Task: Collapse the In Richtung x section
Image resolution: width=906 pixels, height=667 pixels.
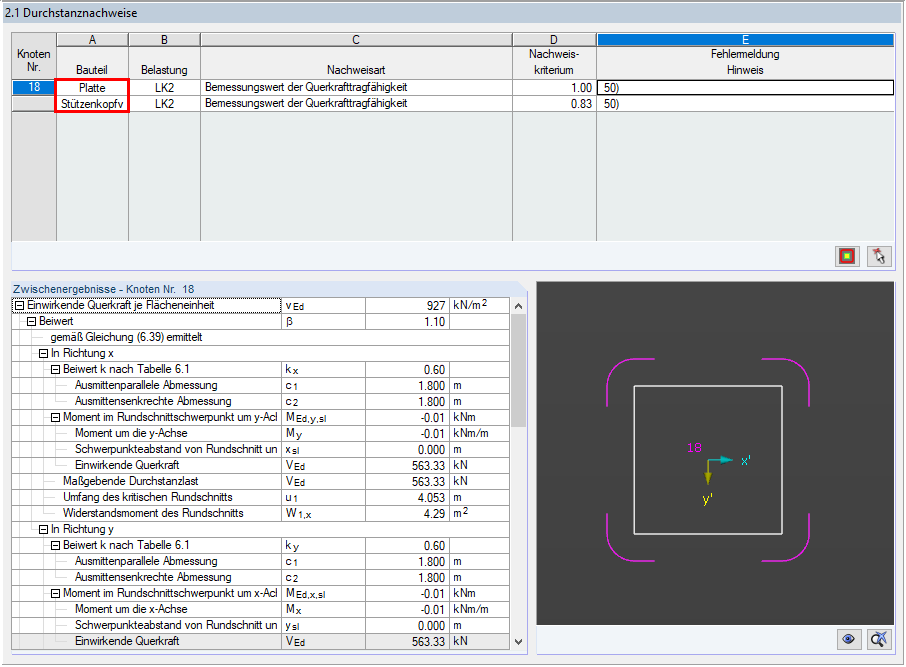Action: pyautogui.click(x=43, y=354)
